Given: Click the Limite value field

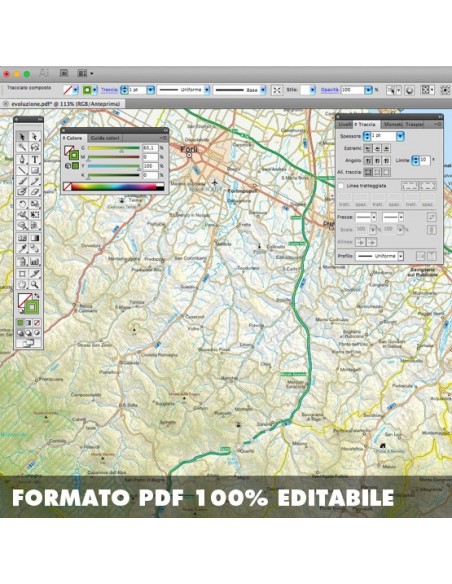Looking at the screenshot, I should click(x=425, y=160).
